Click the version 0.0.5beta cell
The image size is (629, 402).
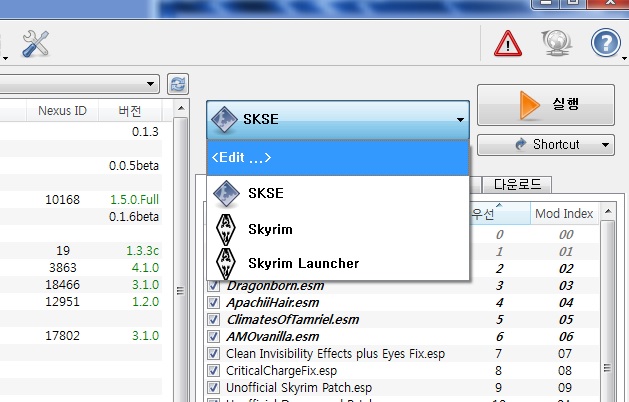134,165
